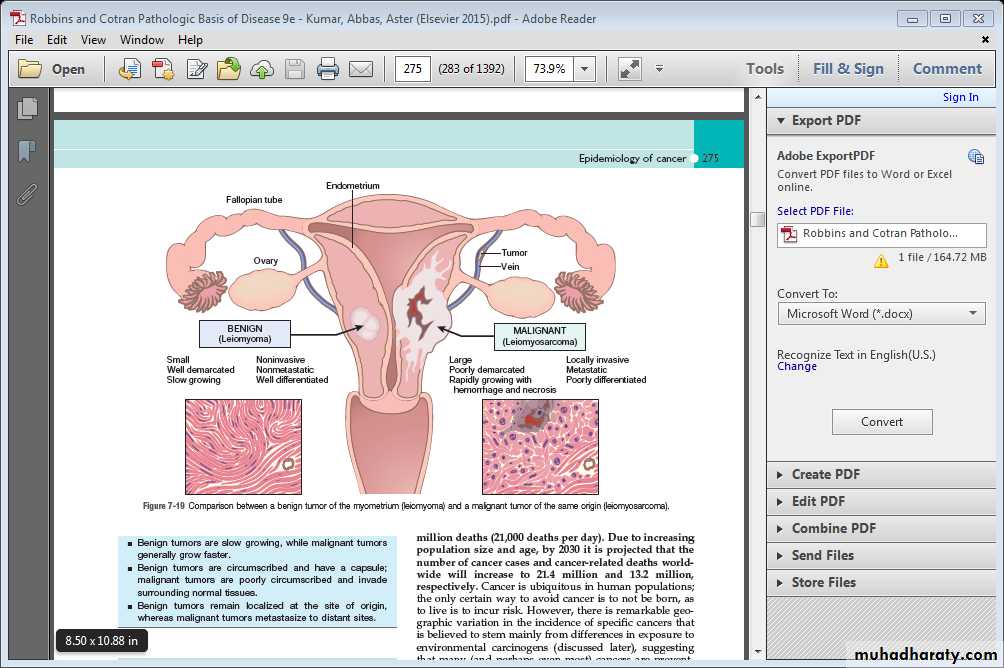The width and height of the screenshot is (1004, 668).
Task: Click the page number input field
Action: click(412, 69)
